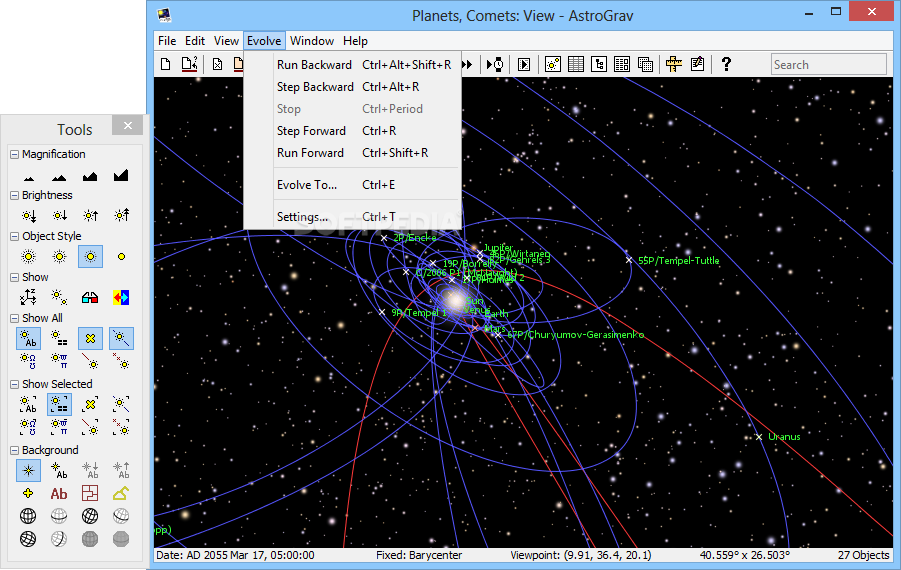The height and width of the screenshot is (570, 901).
Task: Toggle Show All yellow X markers
Action: point(90,338)
